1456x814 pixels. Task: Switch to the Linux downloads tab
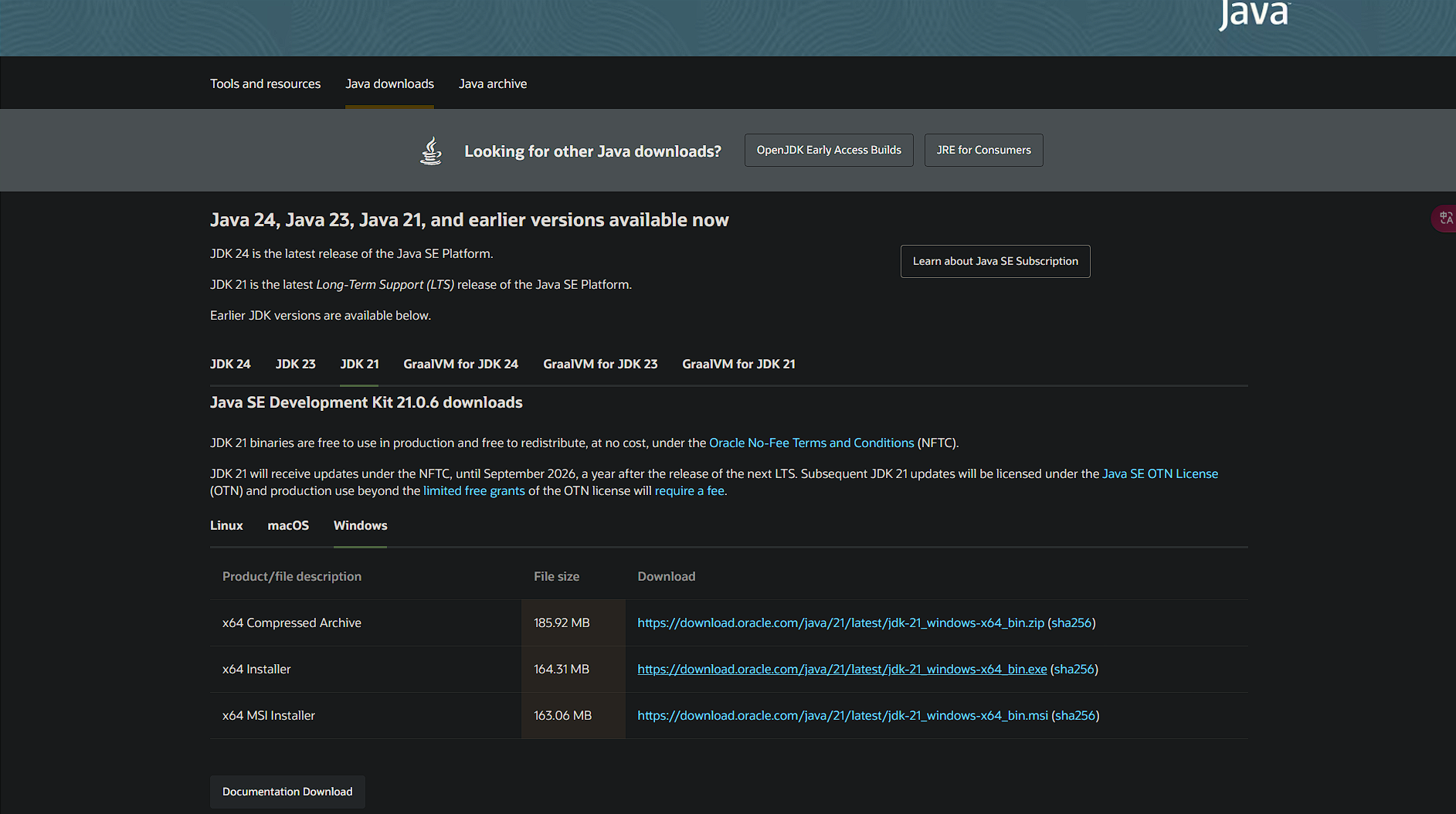pyautogui.click(x=226, y=525)
